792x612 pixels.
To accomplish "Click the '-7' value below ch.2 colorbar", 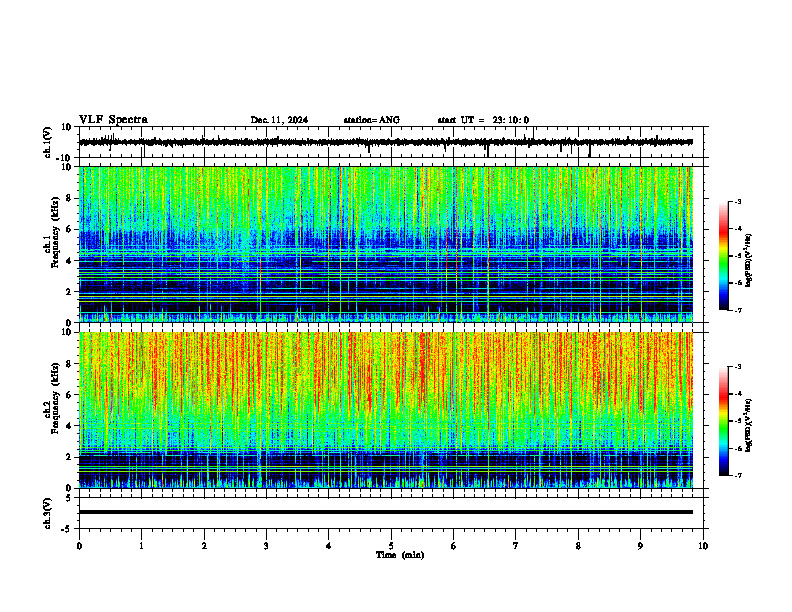I will pyautogui.click(x=737, y=476).
